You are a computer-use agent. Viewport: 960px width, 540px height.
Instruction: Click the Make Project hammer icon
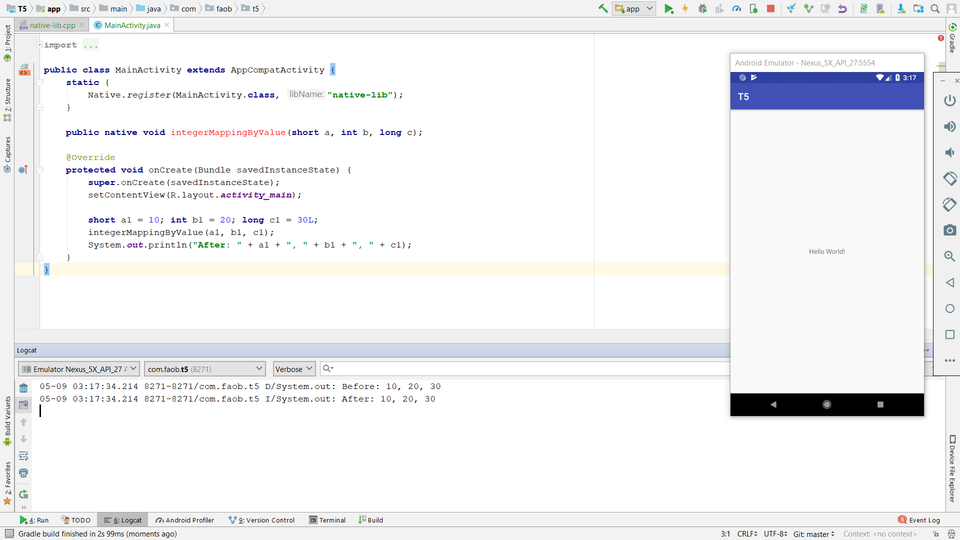[603, 9]
